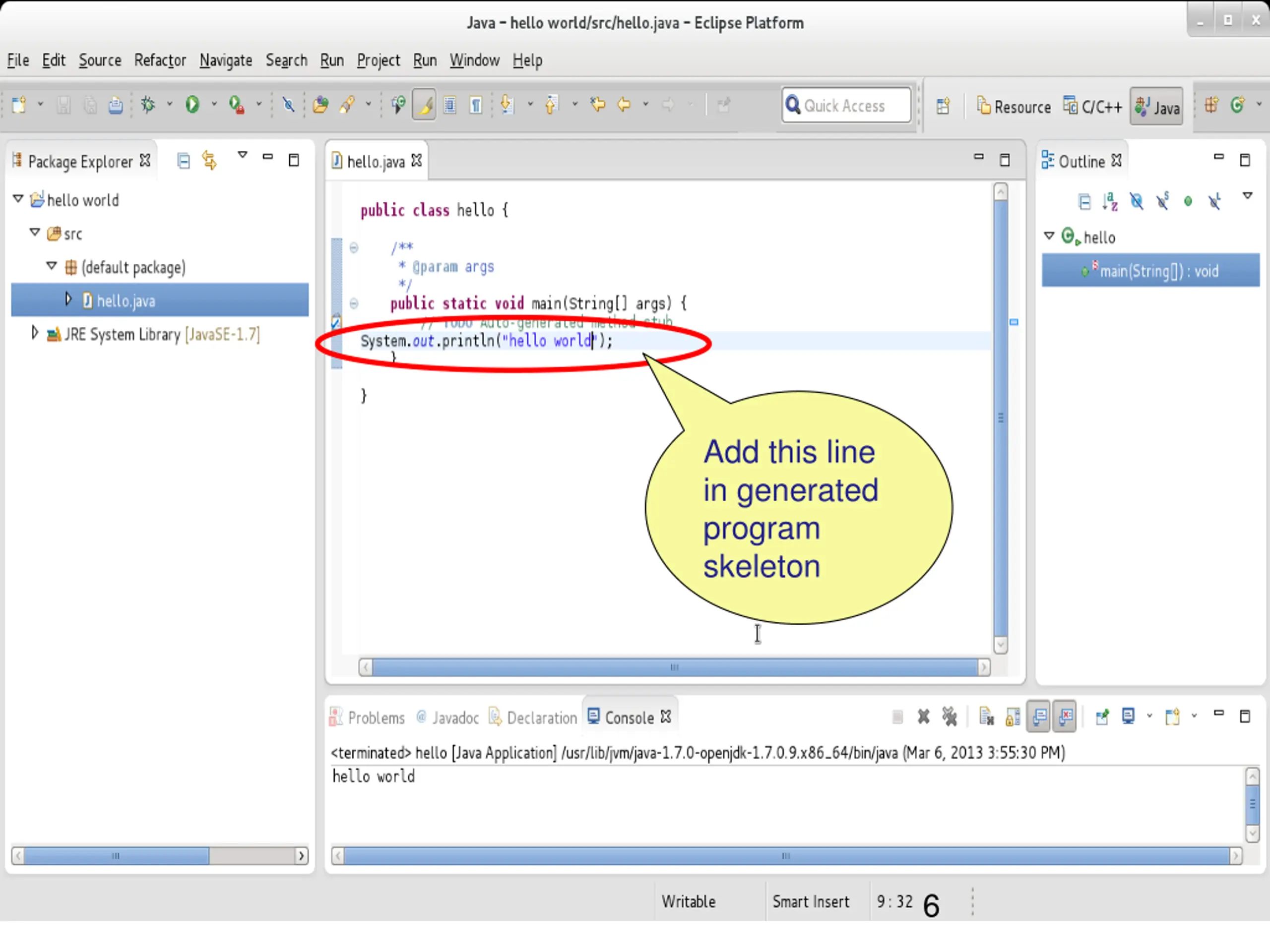This screenshot has width=1270, height=952.
Task: Click the editor horizontal scrollbar
Action: point(675,668)
